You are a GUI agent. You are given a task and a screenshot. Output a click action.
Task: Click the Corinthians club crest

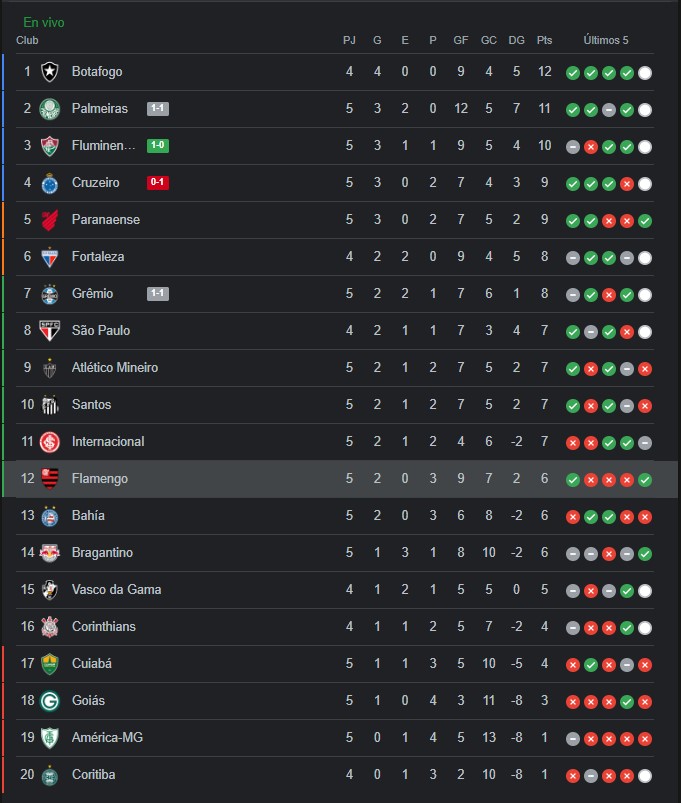point(50,627)
